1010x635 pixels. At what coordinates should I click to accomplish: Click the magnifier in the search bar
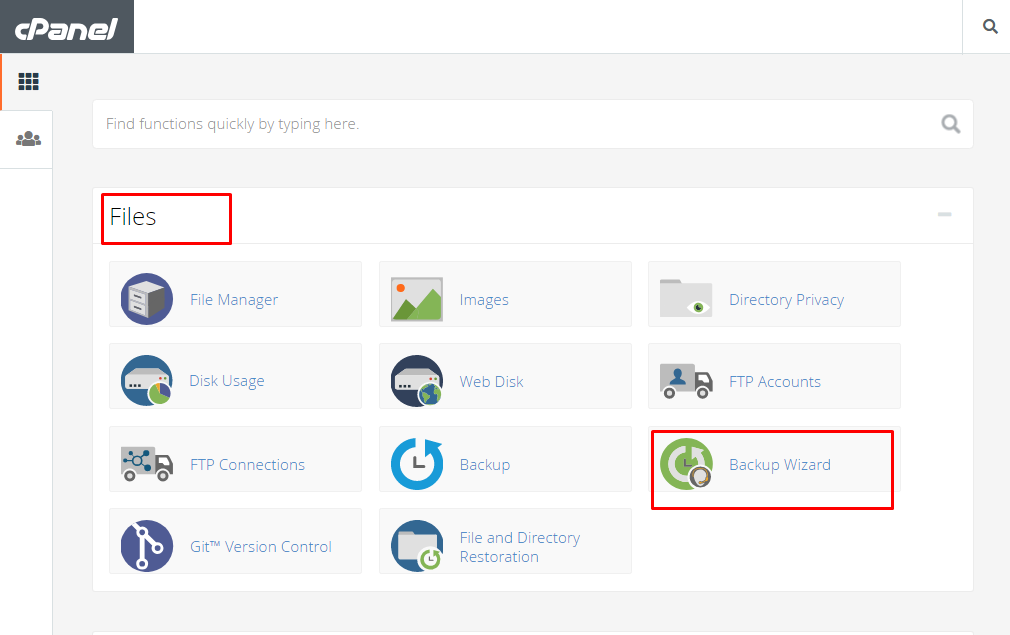click(x=949, y=123)
